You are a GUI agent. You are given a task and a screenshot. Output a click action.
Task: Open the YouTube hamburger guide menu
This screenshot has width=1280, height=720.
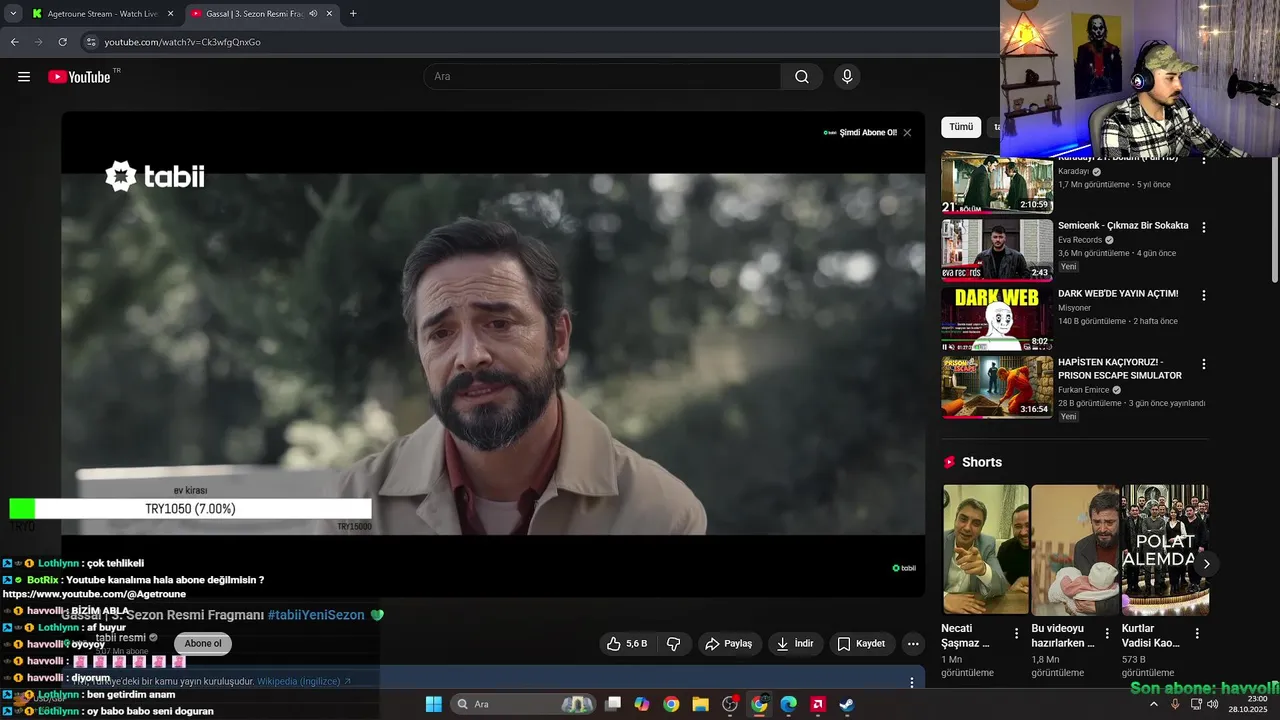coord(24,77)
